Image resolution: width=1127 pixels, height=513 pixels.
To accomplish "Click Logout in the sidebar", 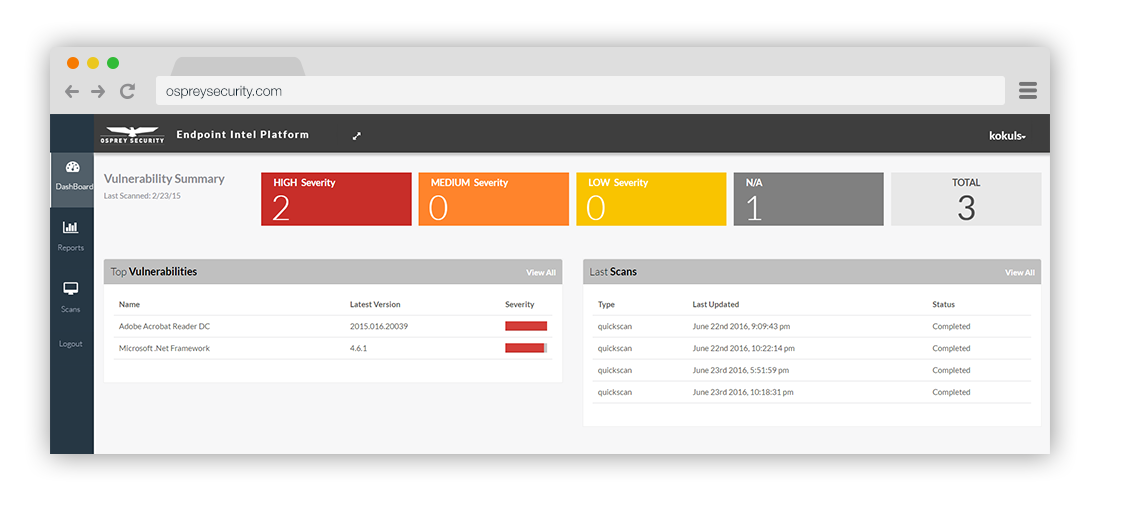I will pos(71,343).
